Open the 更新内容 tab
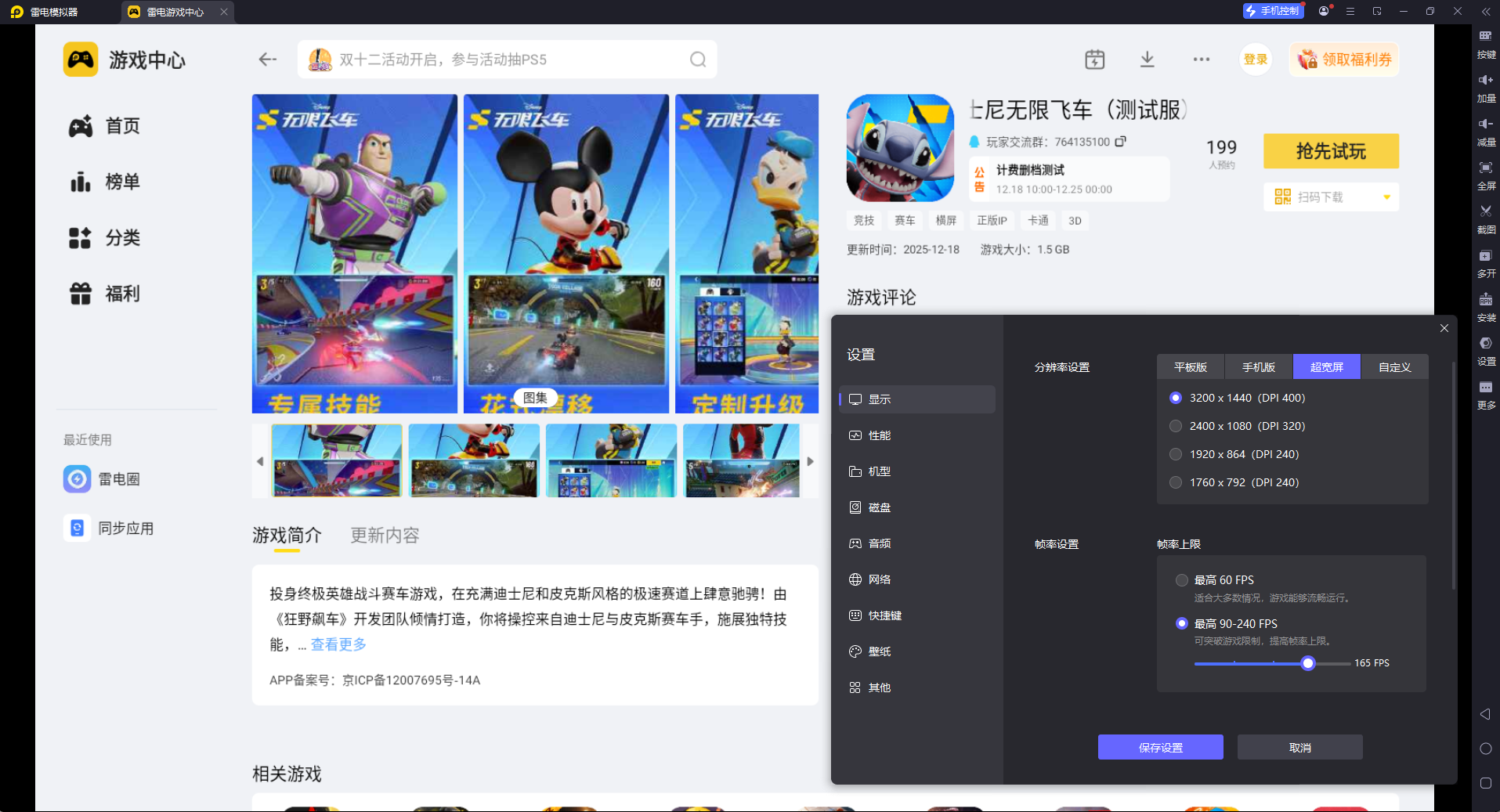The height and width of the screenshot is (812, 1500). point(385,535)
